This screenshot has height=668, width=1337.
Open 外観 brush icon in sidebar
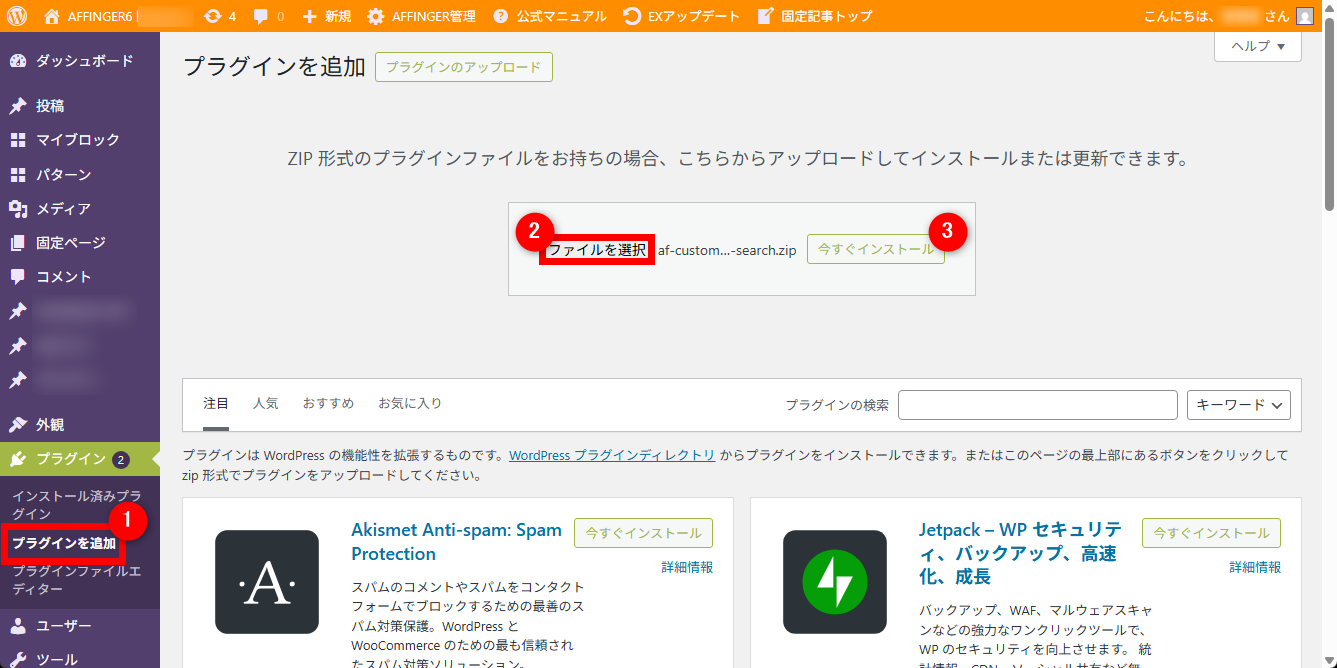[x=18, y=424]
